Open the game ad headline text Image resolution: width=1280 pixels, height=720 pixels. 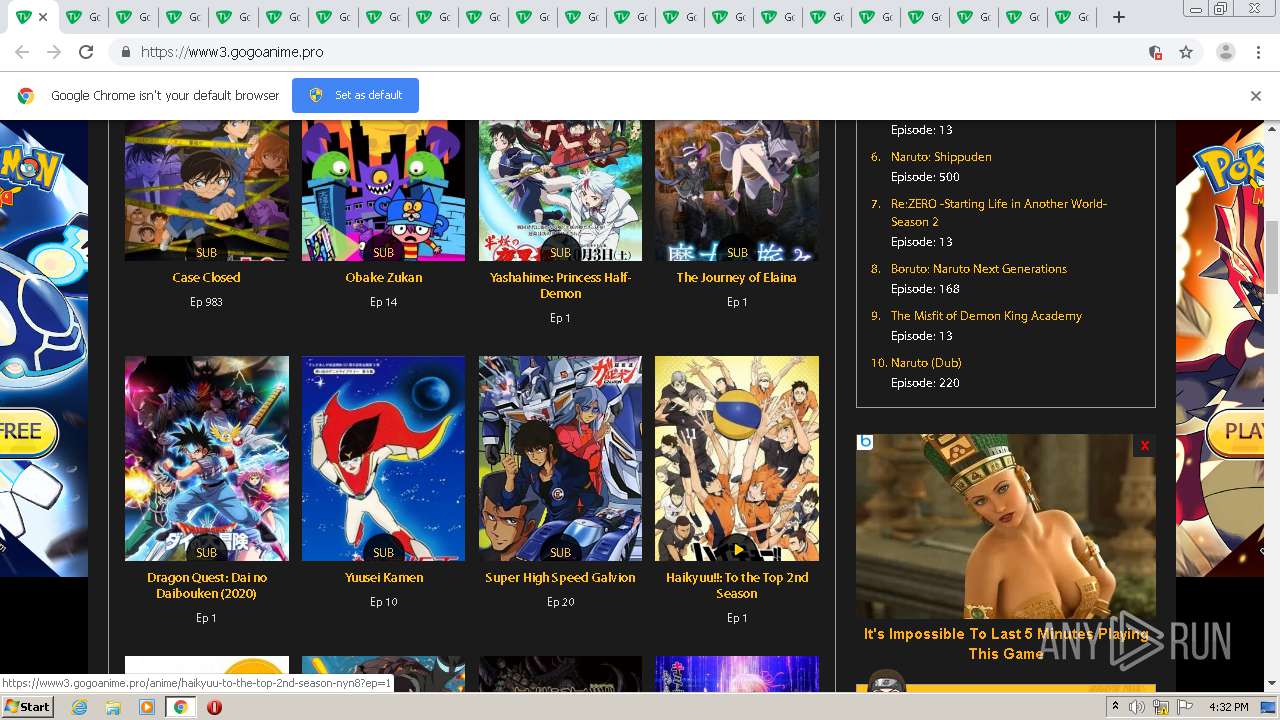point(1006,643)
